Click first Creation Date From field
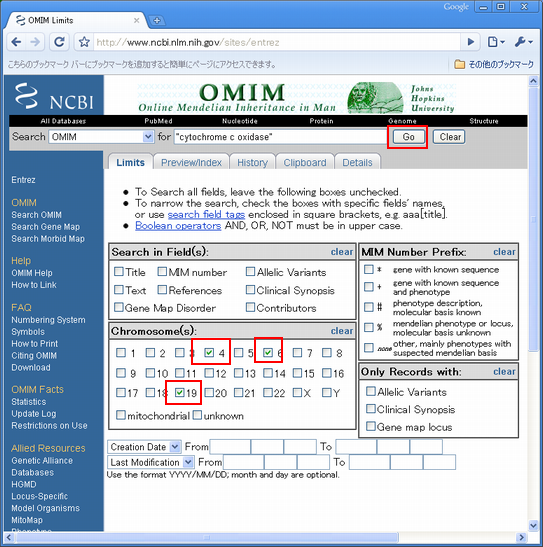Image resolution: width=543 pixels, height=547 pixels. coord(230,447)
